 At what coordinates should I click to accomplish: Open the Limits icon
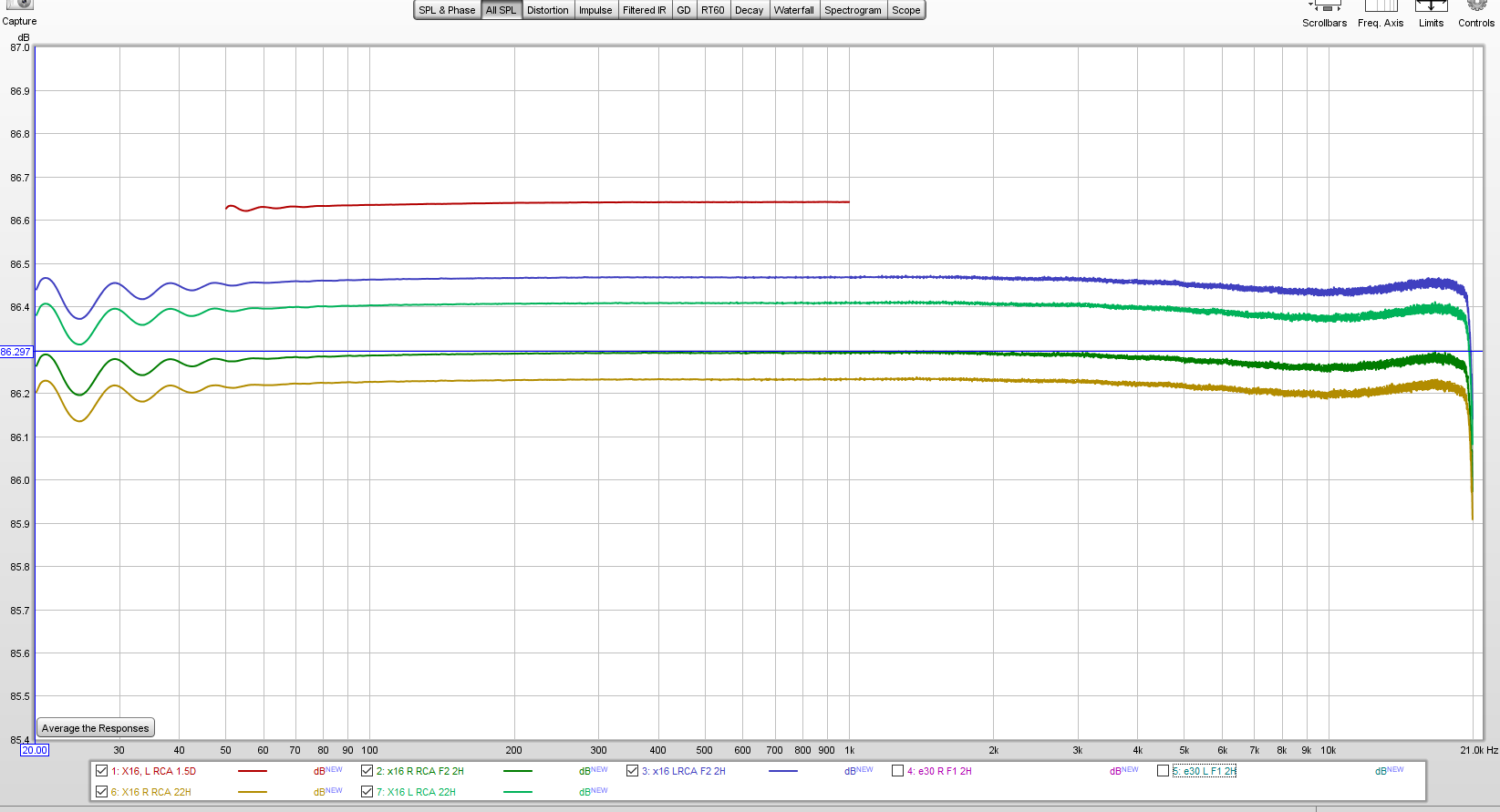1431,5
